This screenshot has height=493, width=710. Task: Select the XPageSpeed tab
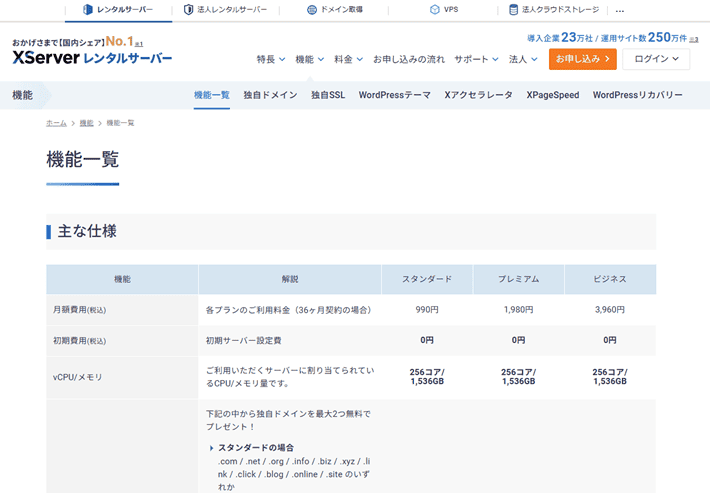(553, 95)
